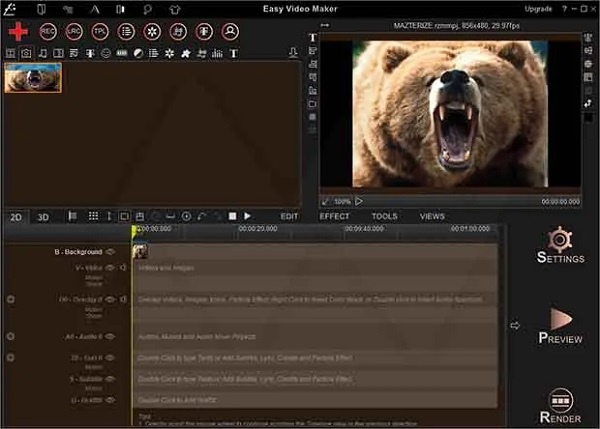
Task: Click the circled list lines icon
Action: 126,31
